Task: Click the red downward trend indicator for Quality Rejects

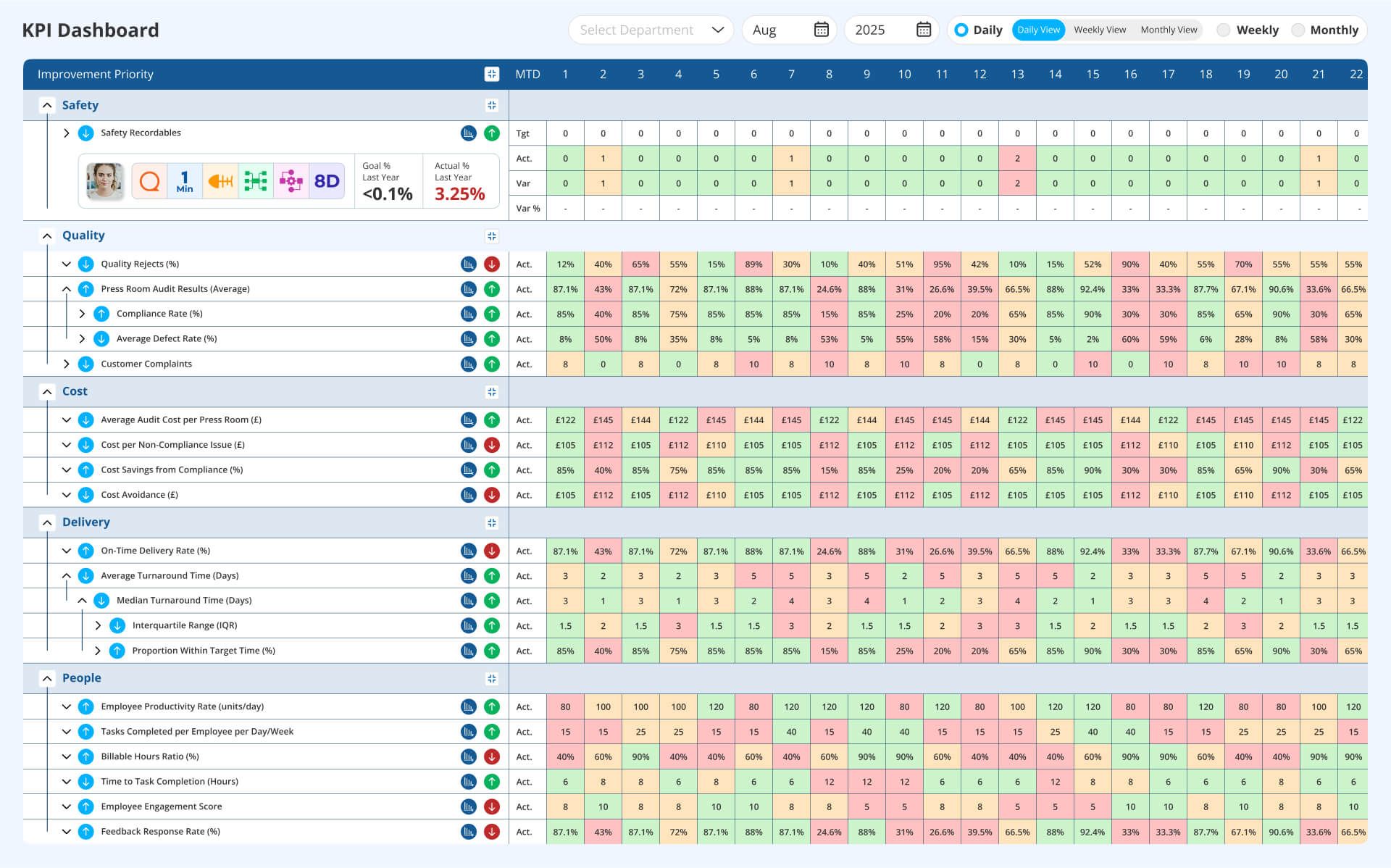Action: click(x=492, y=264)
